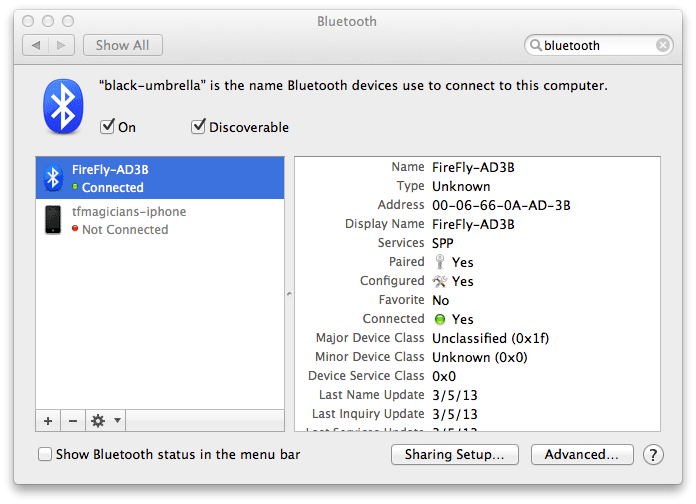Click the address value 00-06-66-0A-AD-3B
The image size is (696, 504).
(501, 205)
